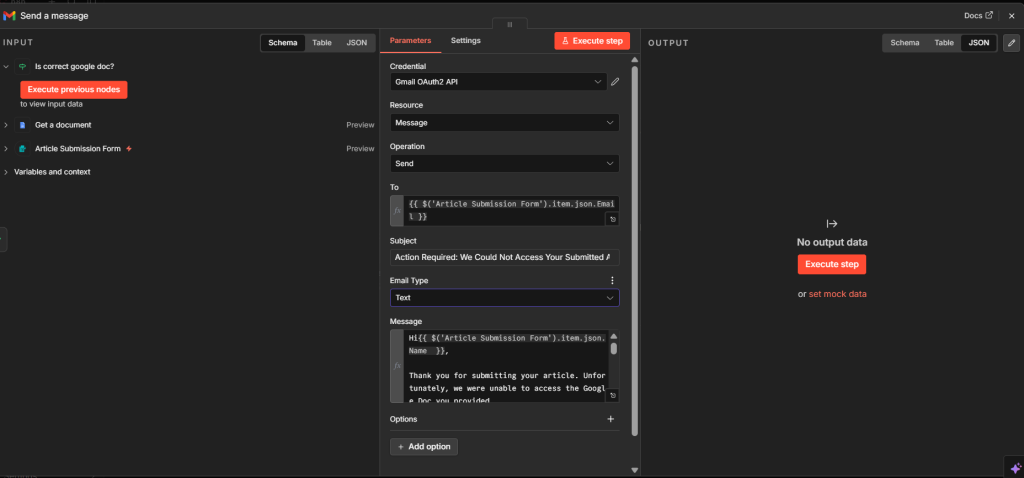Open the Parameters tab
1024x478 pixels.
click(x=410, y=40)
